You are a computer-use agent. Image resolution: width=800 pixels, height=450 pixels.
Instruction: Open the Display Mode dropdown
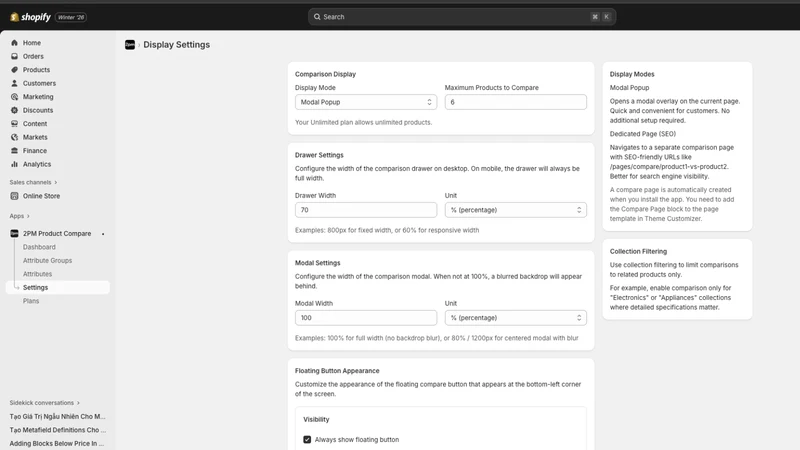coord(366,102)
